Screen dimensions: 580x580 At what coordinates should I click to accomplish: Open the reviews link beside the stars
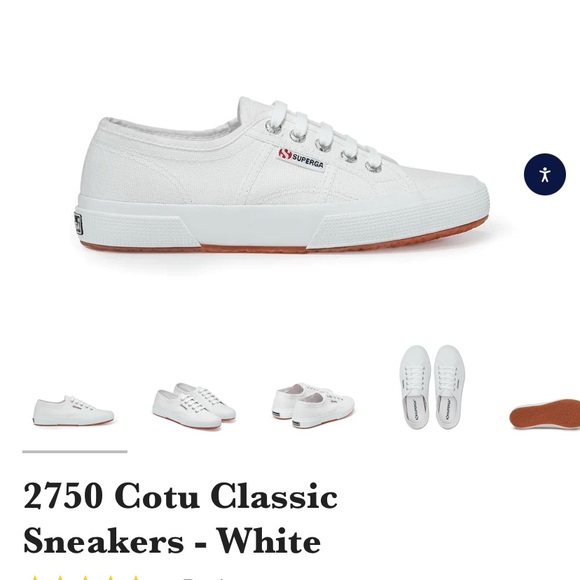[x=204, y=578]
